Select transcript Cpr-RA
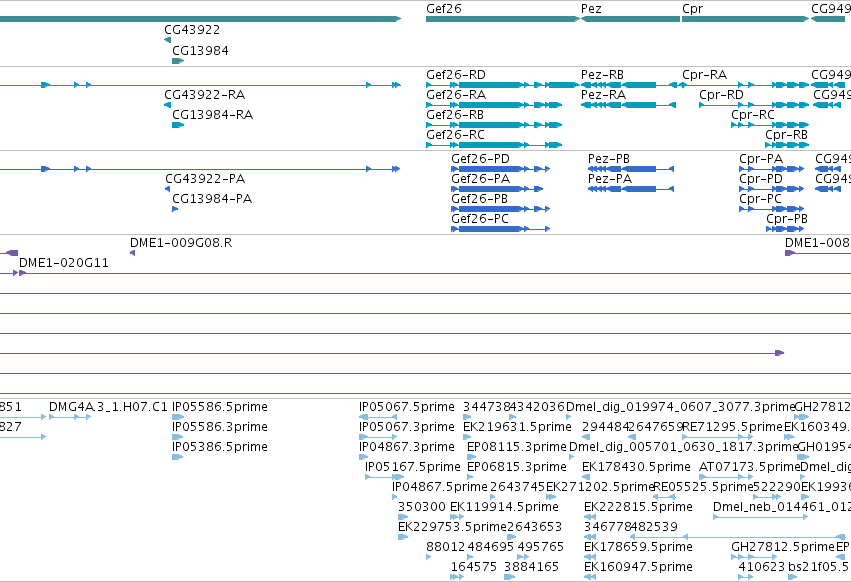This screenshot has width=851, height=582. [745, 85]
